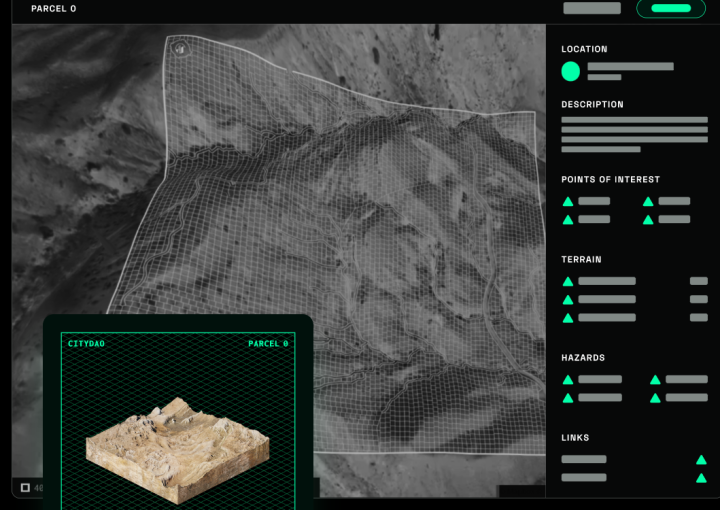Select the top-left Hazards triangle icon
The image size is (720, 510).
tap(568, 380)
